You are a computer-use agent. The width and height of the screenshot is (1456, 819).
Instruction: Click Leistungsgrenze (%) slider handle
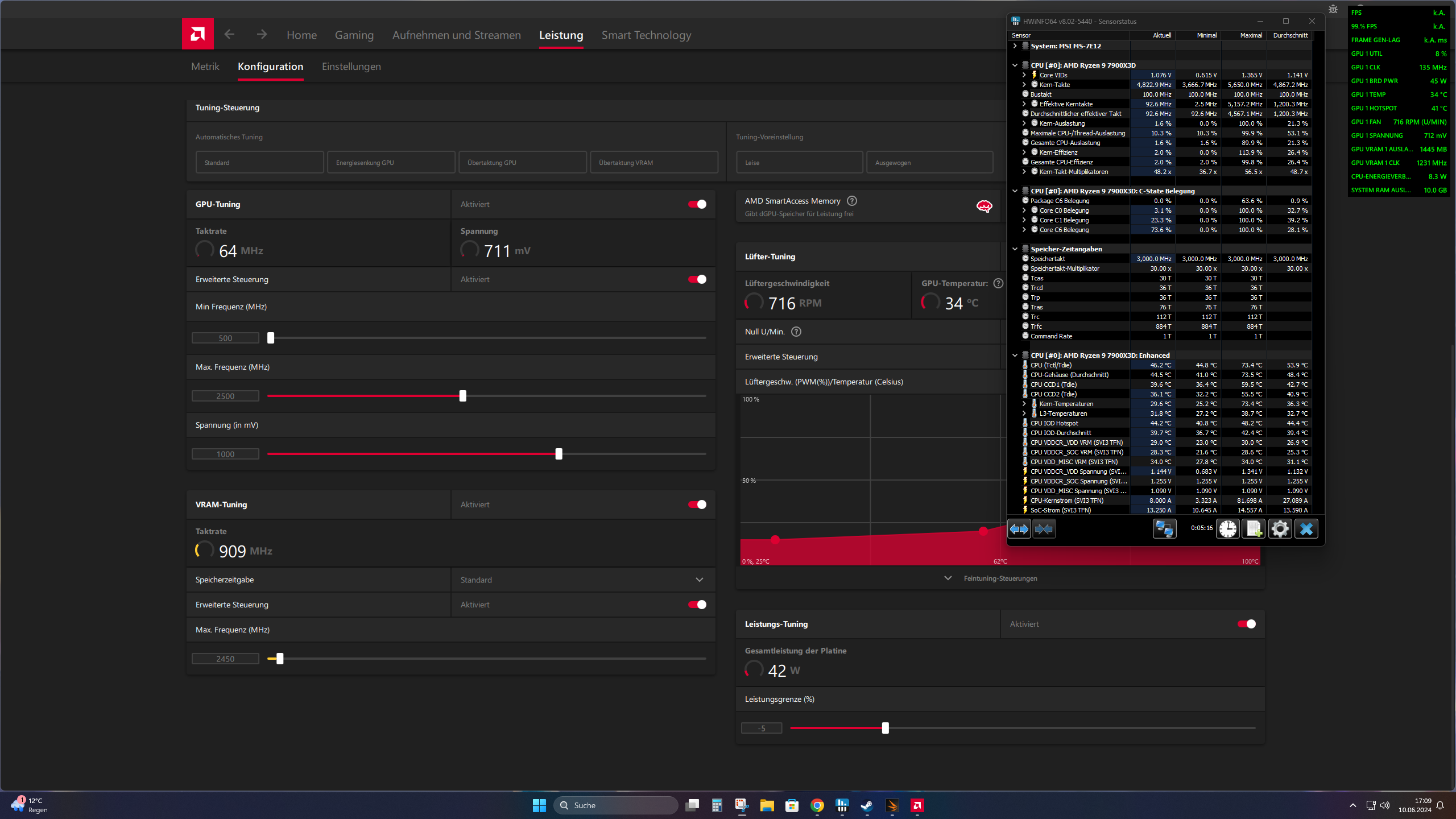click(x=886, y=728)
